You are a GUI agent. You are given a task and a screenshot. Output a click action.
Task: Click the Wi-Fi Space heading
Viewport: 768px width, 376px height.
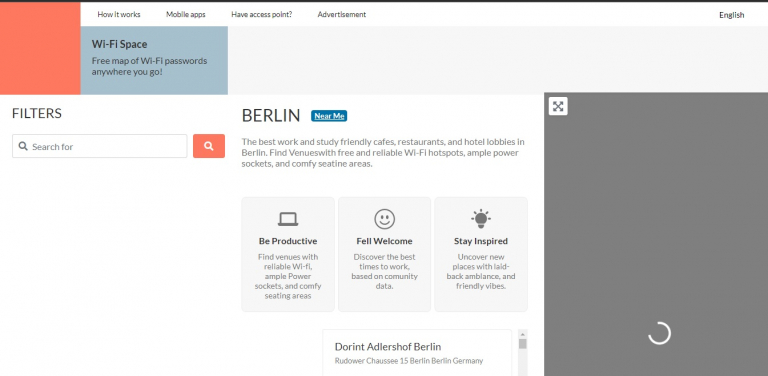coord(120,44)
